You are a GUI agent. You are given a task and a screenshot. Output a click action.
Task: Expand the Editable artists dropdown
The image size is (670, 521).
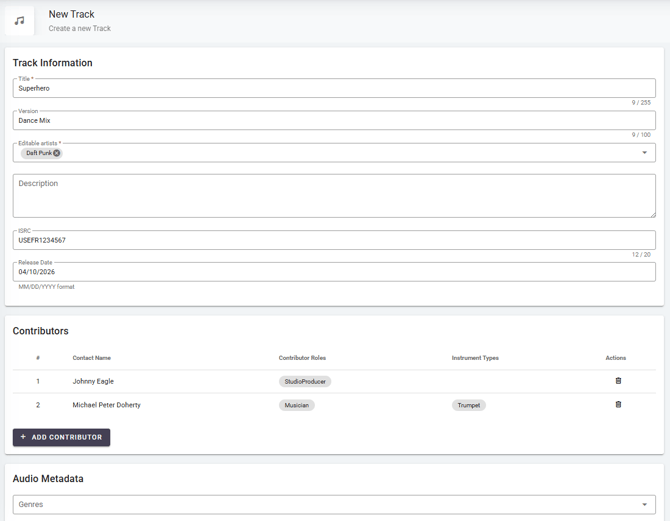point(644,153)
